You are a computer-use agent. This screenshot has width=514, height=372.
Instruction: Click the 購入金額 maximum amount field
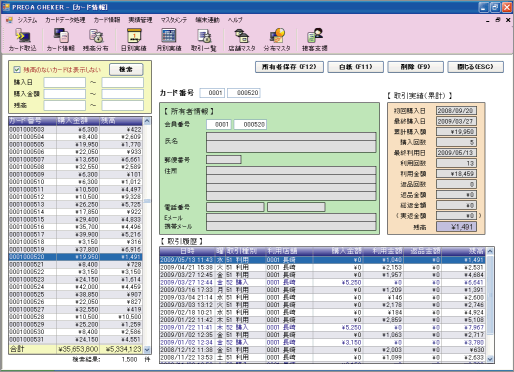[123, 94]
